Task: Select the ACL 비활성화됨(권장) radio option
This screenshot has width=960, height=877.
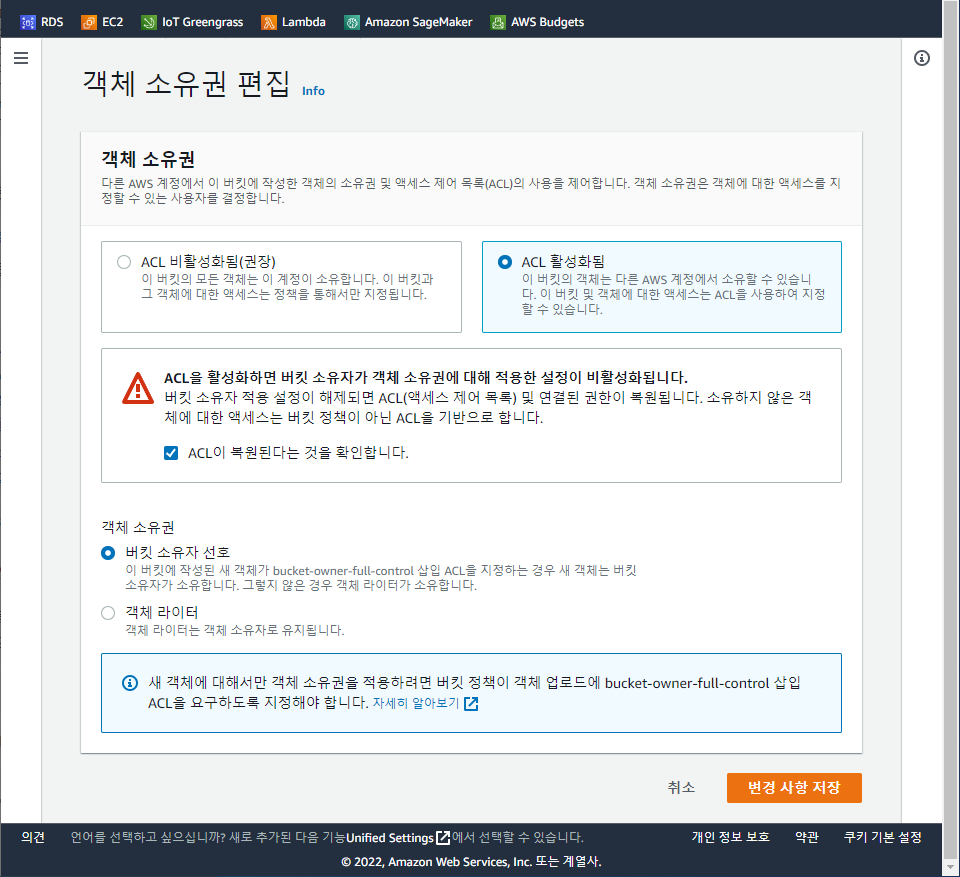Action: [124, 262]
